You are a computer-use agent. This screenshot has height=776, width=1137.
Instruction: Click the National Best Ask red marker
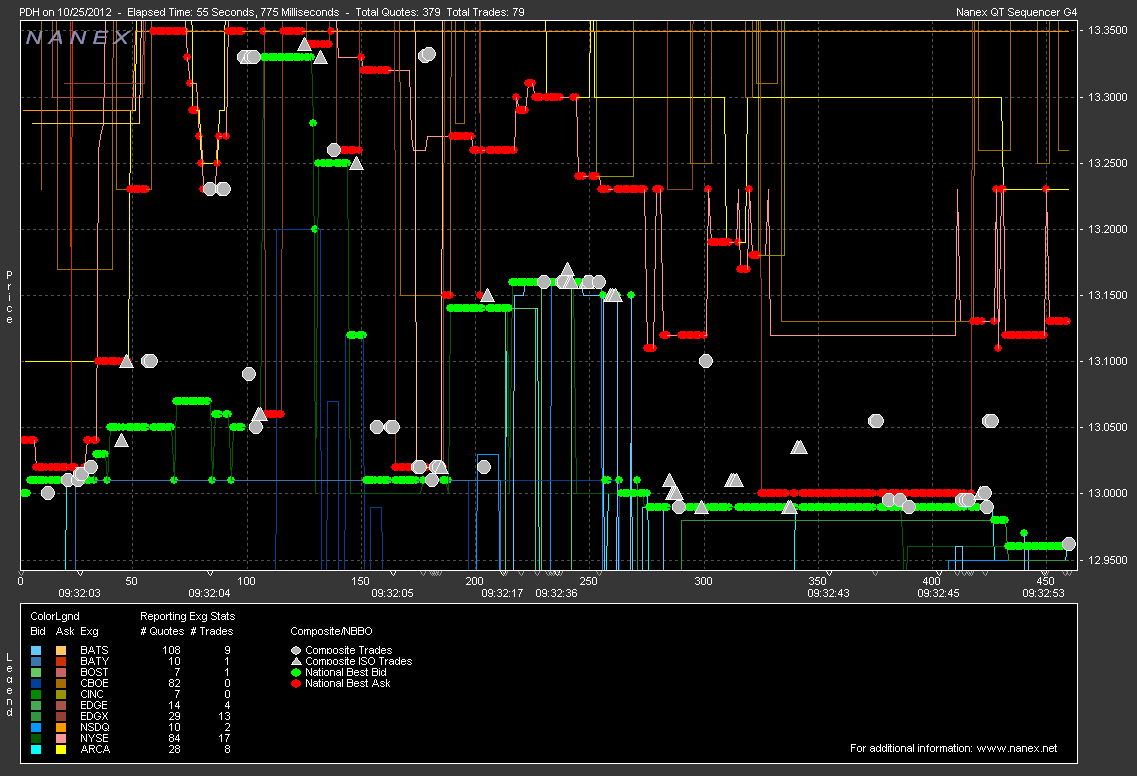point(296,683)
